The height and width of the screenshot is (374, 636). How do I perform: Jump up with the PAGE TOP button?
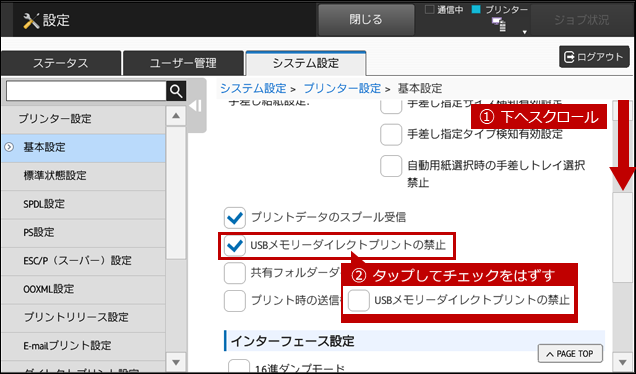[570, 354]
